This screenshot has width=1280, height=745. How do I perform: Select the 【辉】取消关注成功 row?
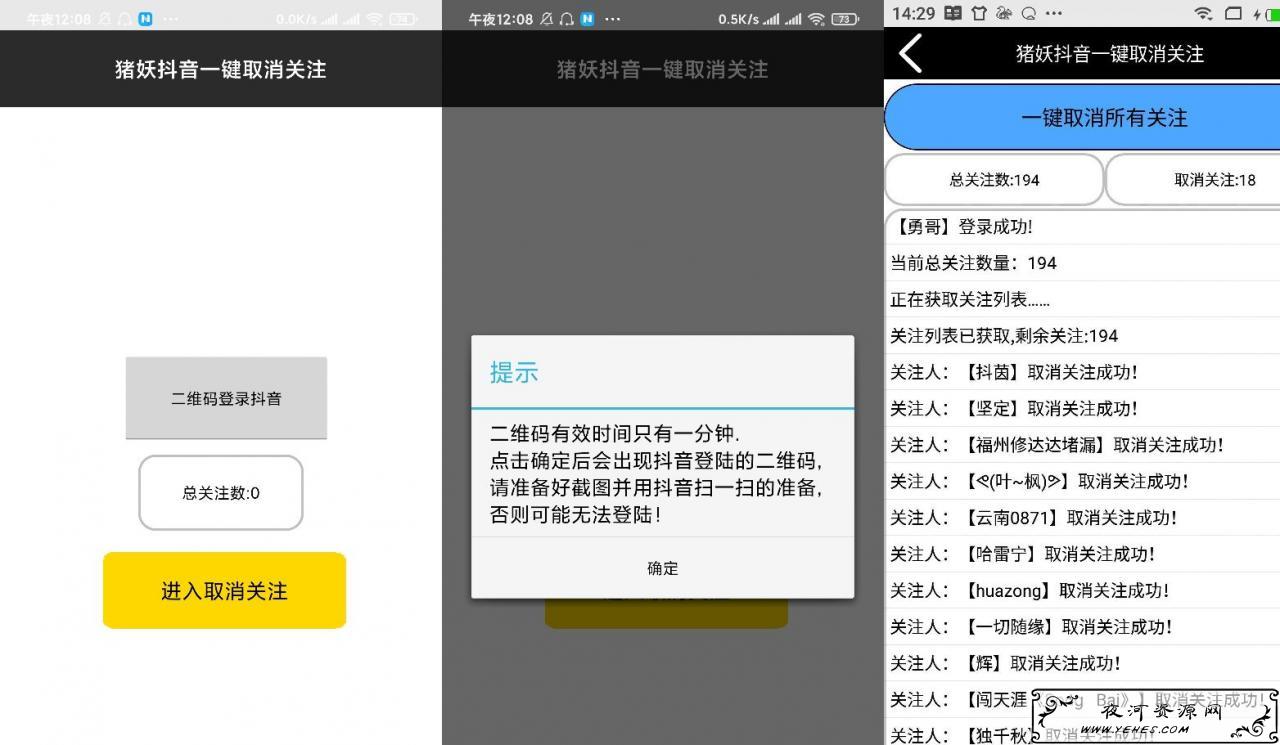tap(1083, 663)
